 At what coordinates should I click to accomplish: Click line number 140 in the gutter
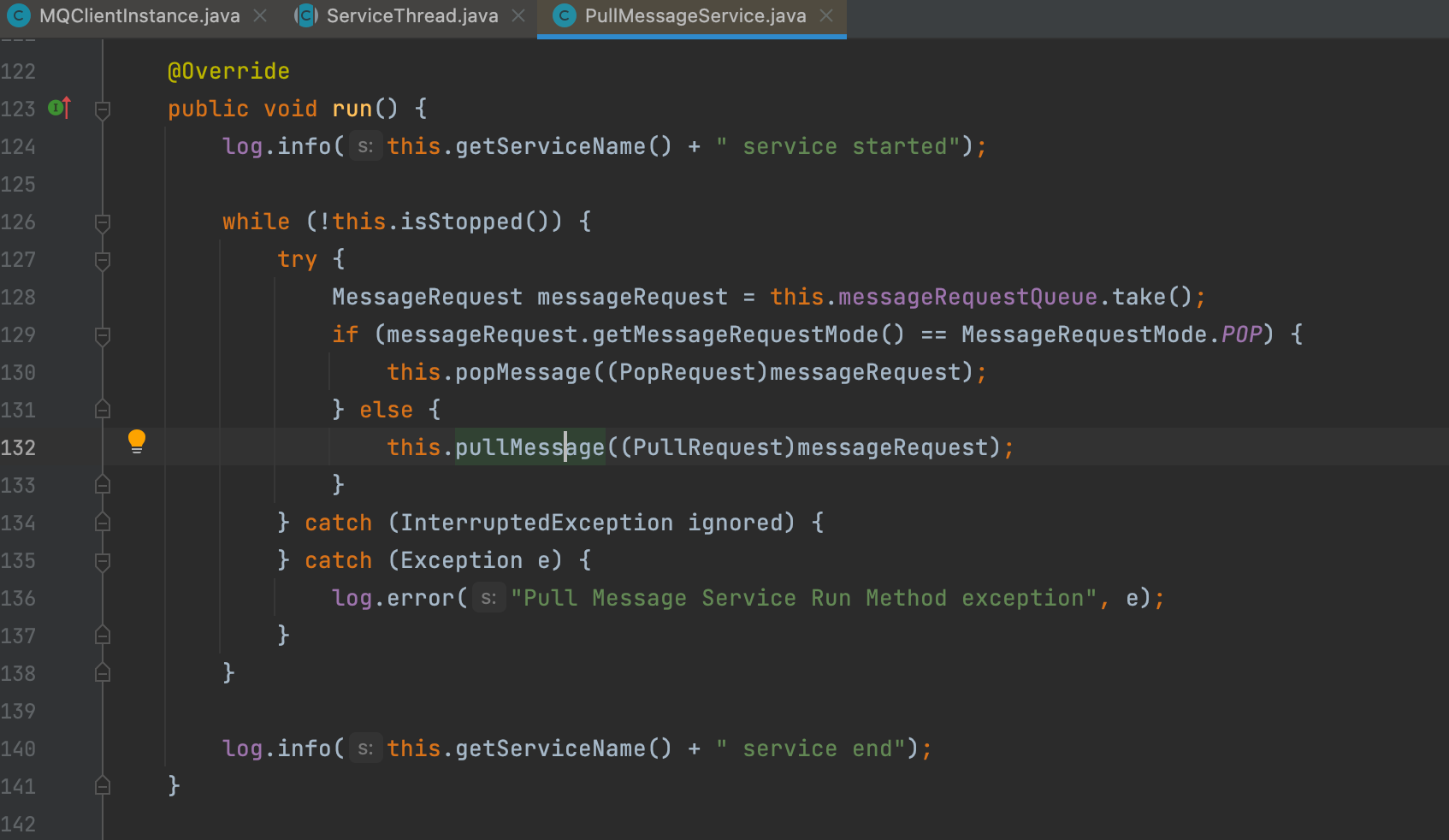18,748
